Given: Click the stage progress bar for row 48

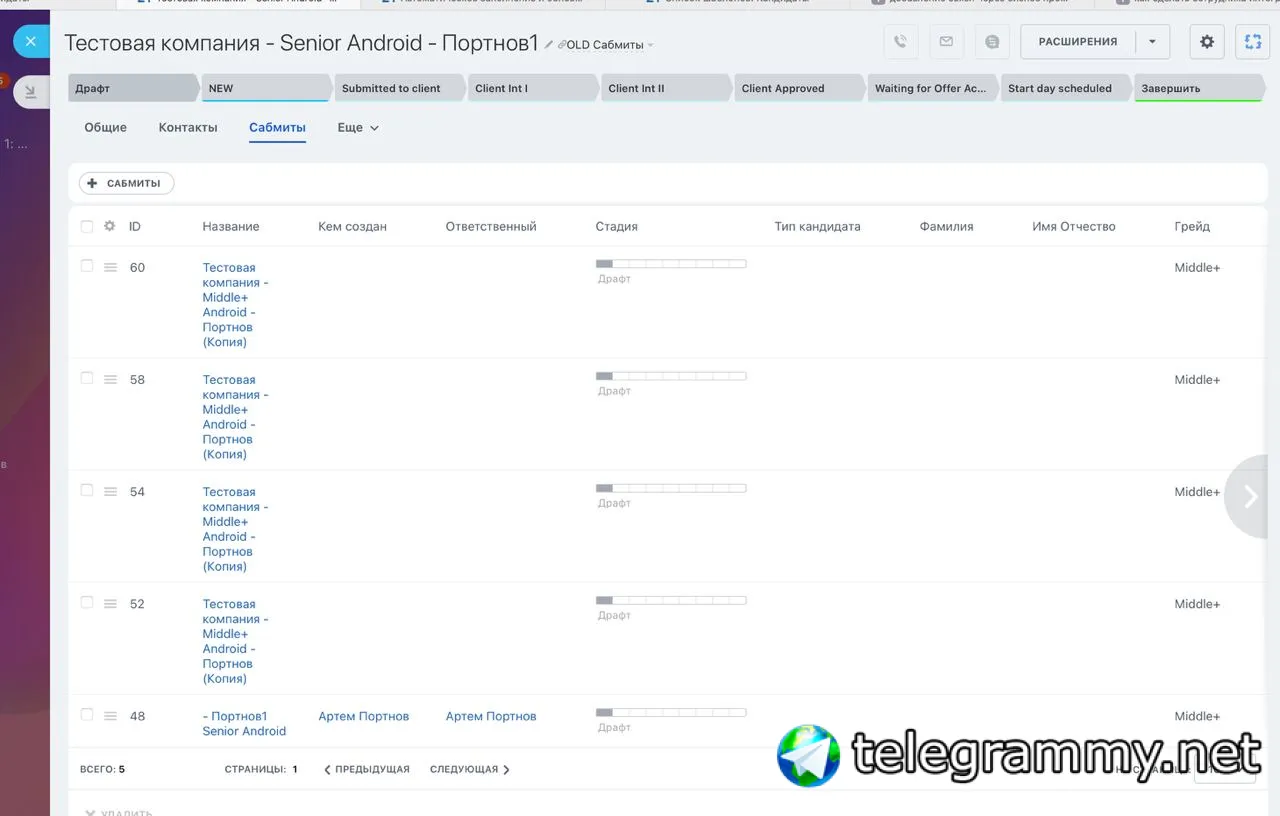Looking at the screenshot, I should point(671,712).
